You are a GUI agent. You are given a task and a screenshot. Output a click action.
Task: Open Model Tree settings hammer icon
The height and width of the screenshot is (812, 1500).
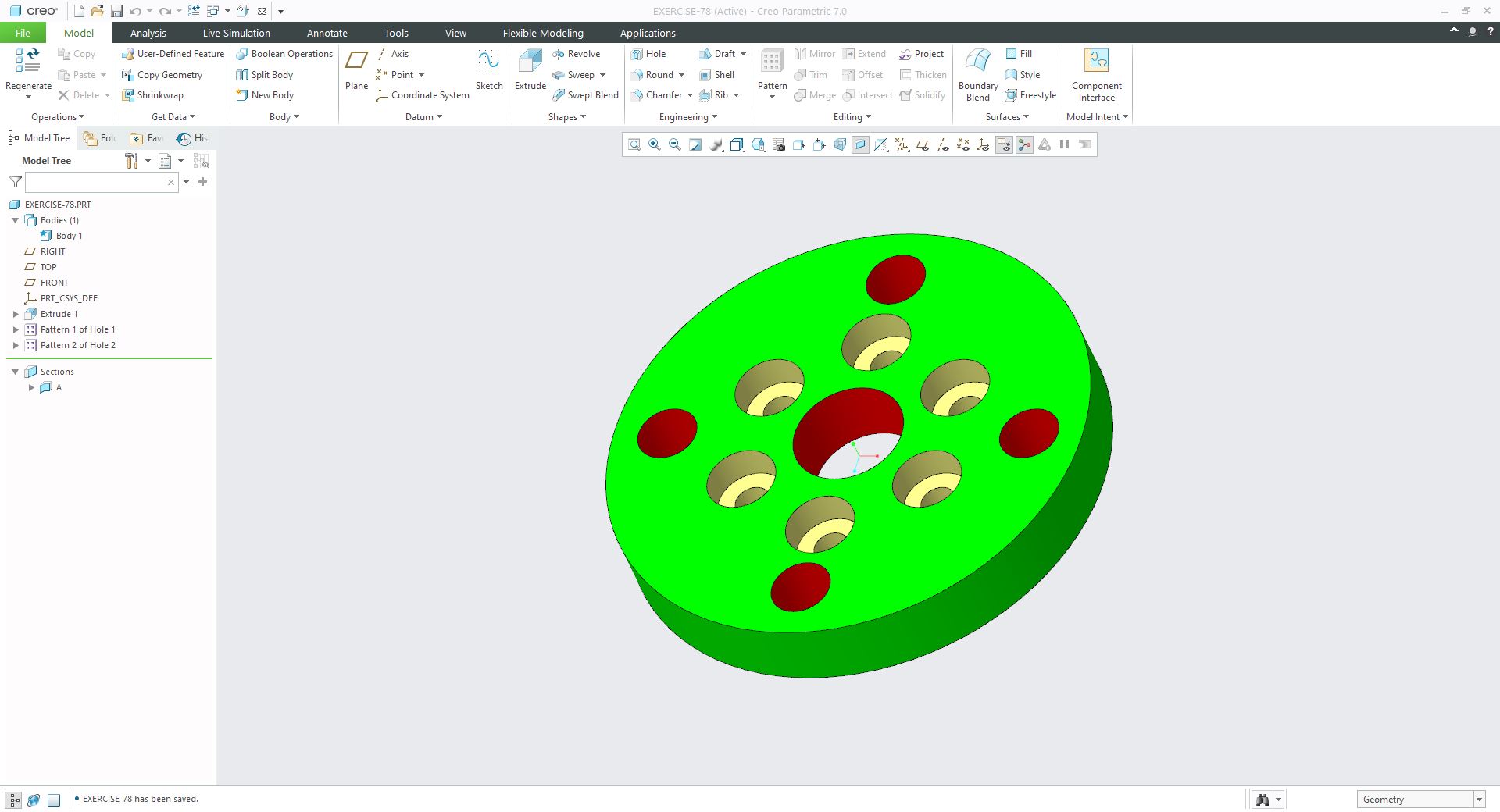(x=131, y=161)
